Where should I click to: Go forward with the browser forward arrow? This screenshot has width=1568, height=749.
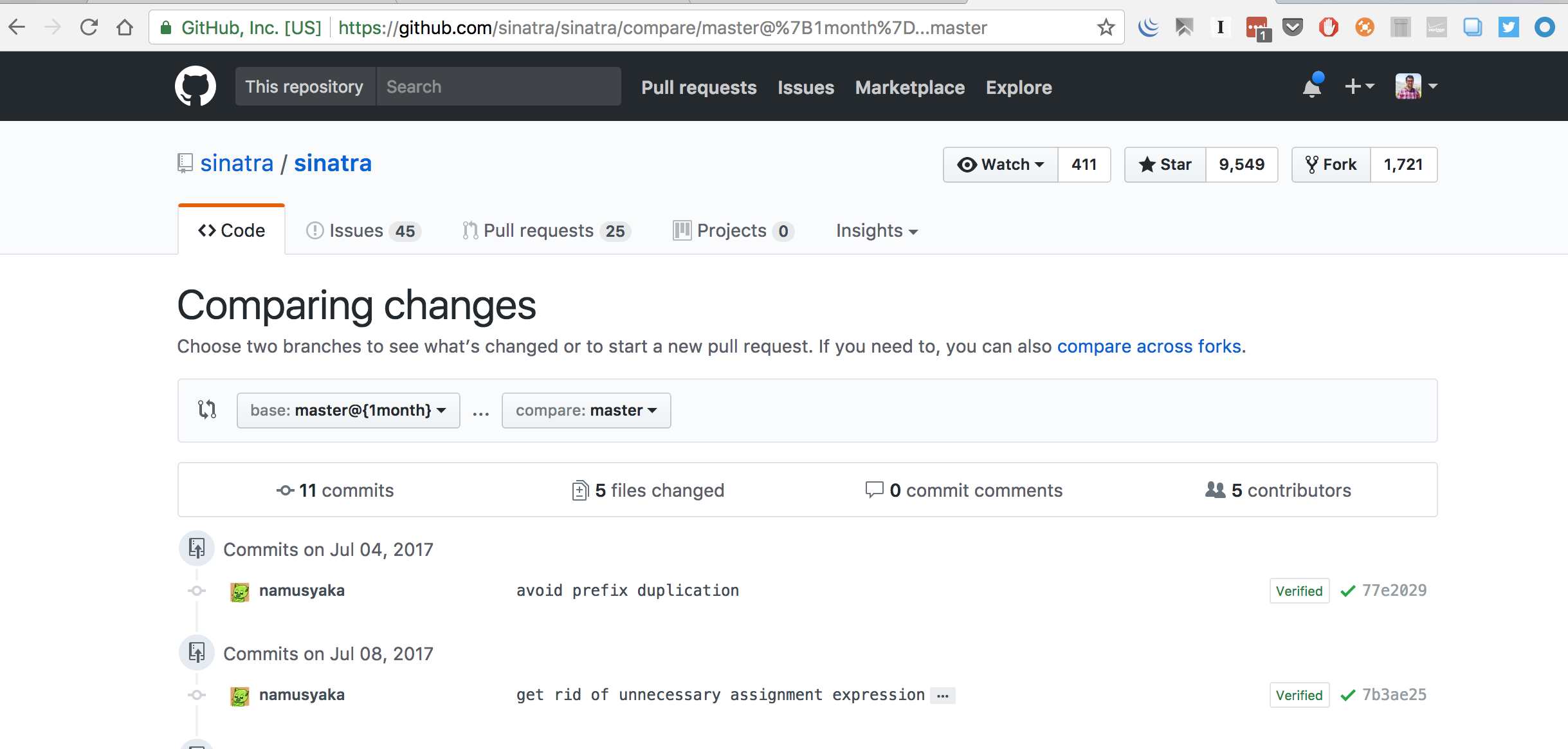coord(53,27)
